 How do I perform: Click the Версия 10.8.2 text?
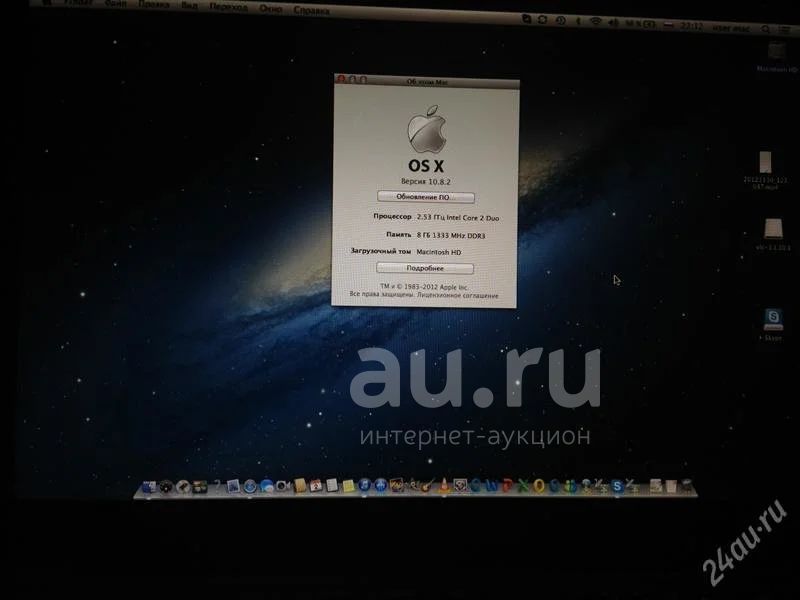(x=426, y=181)
